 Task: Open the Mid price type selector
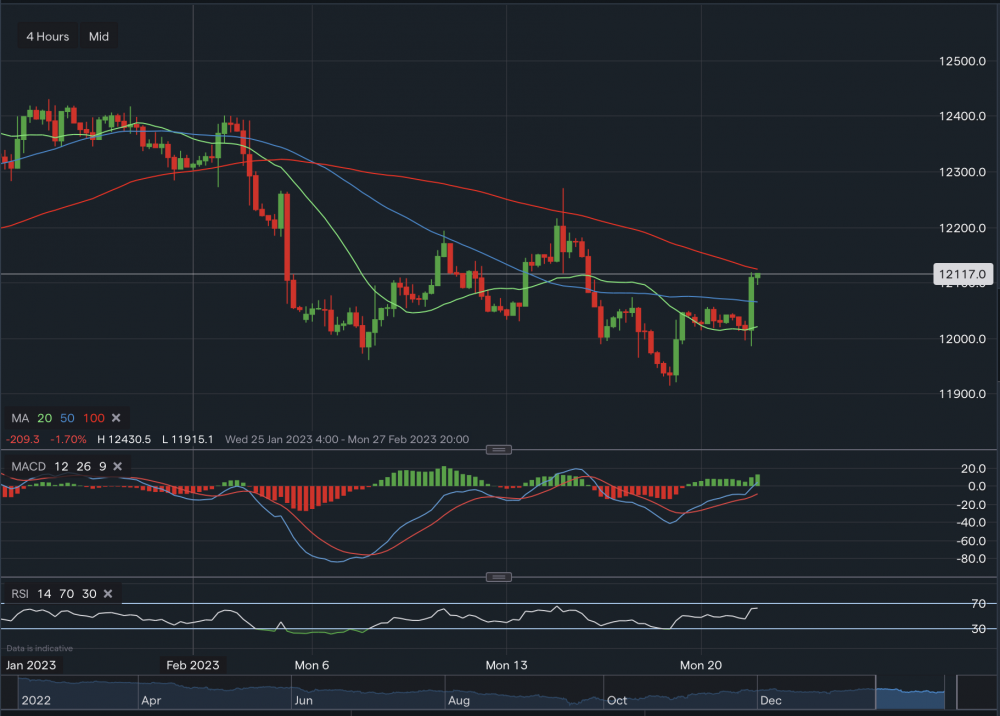99,37
